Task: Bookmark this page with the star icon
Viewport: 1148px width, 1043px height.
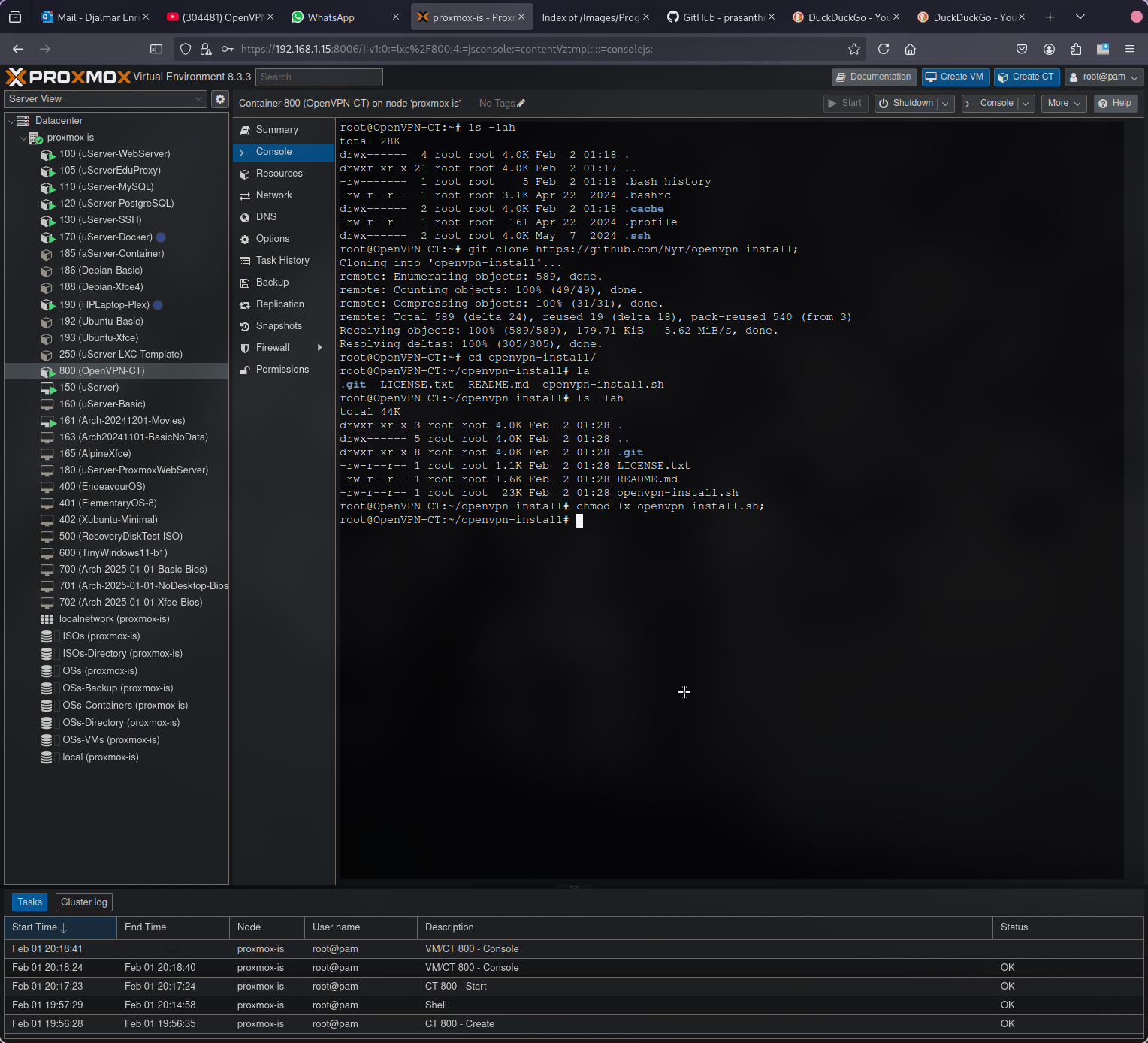Action: pyautogui.click(x=854, y=49)
